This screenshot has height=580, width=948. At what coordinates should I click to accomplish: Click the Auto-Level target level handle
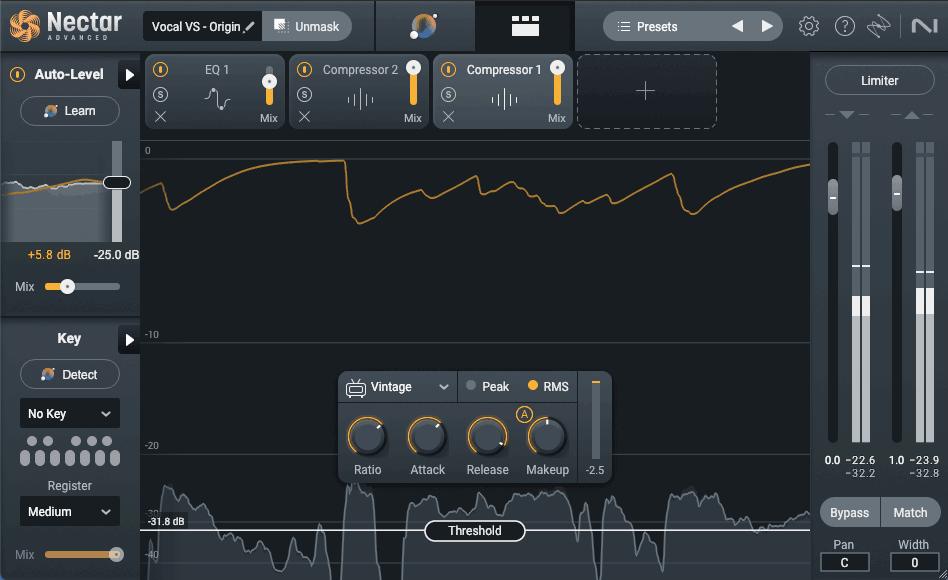pyautogui.click(x=117, y=183)
